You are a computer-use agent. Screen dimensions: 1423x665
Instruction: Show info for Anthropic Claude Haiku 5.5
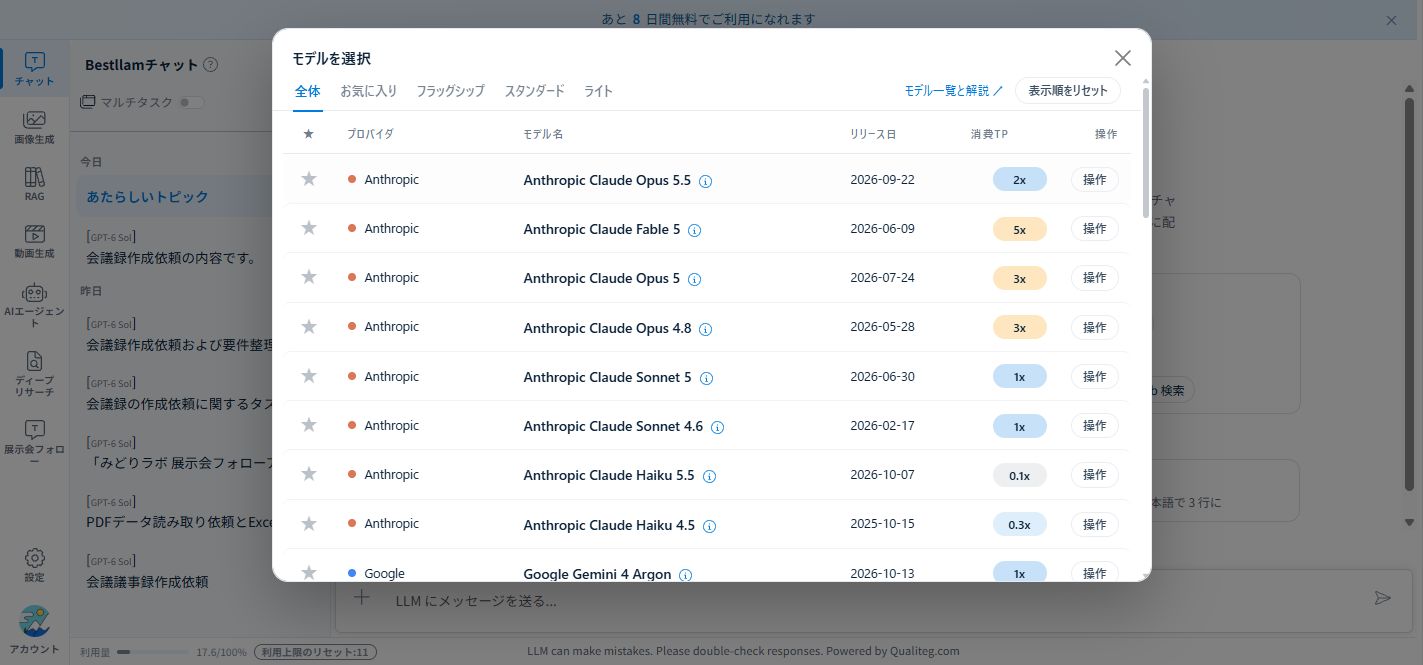[x=709, y=476]
